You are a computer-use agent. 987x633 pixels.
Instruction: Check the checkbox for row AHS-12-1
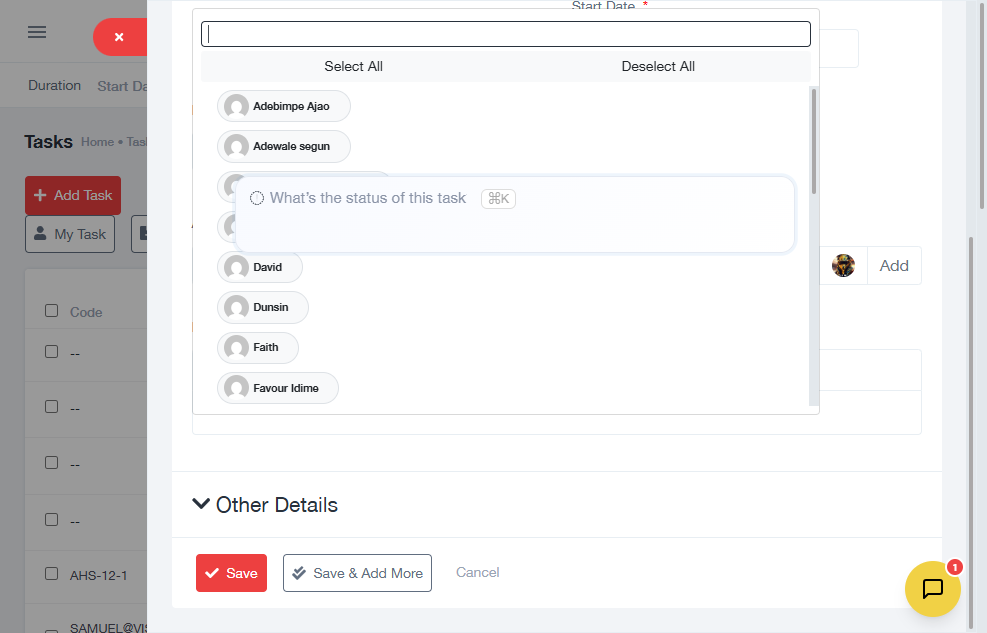(x=52, y=574)
